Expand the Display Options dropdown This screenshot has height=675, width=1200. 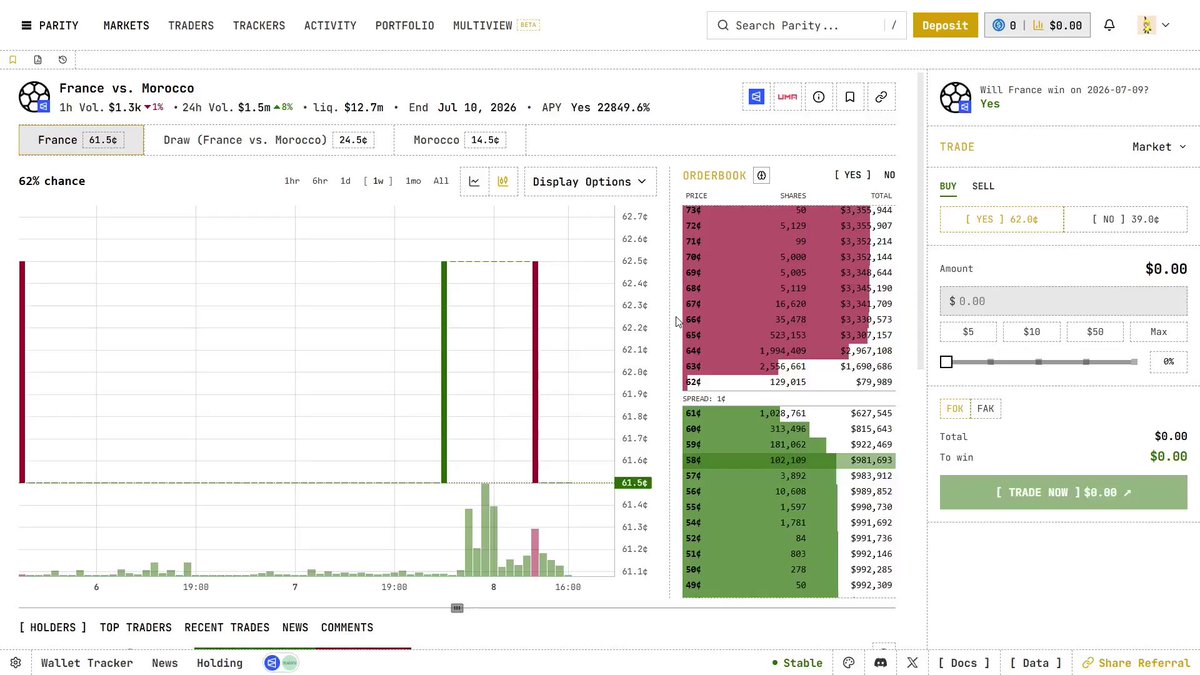point(590,181)
